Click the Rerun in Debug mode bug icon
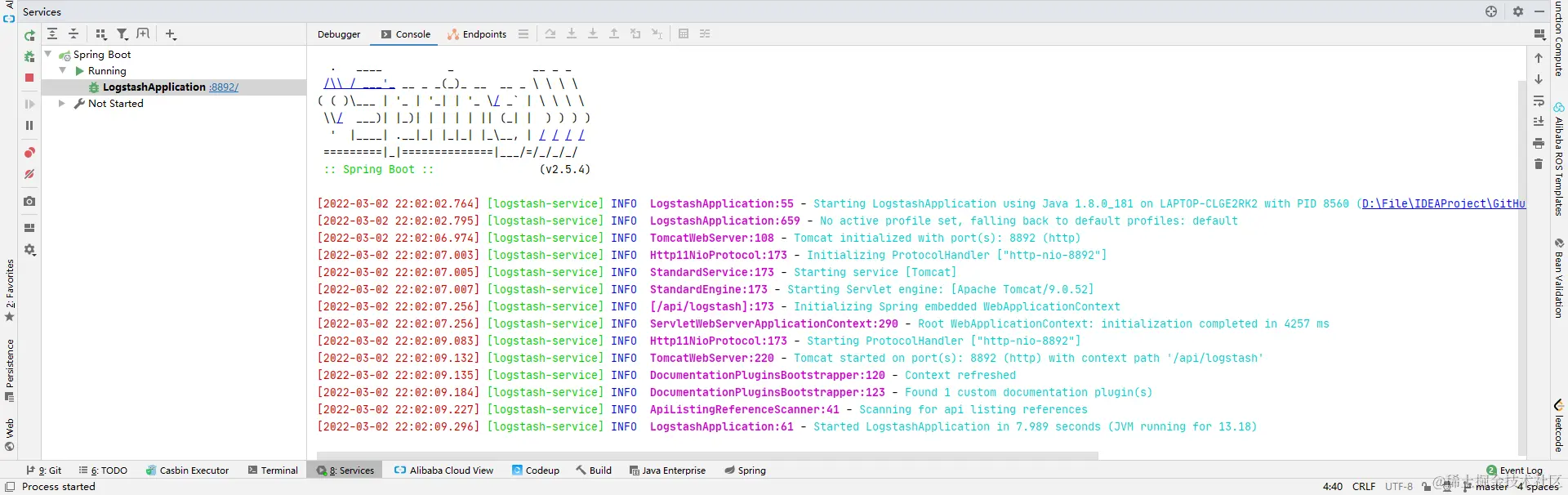 coord(29,56)
